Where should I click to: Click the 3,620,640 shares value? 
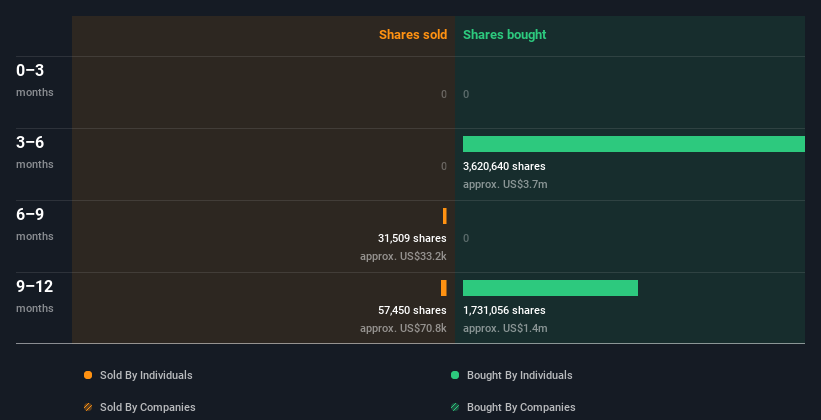[x=504, y=167]
